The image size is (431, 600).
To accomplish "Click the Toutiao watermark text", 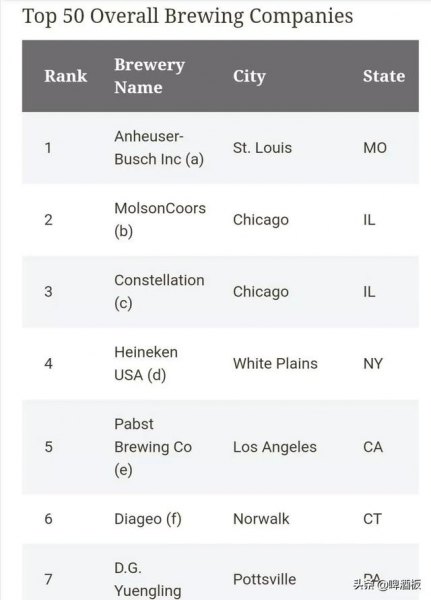I will tap(387, 585).
